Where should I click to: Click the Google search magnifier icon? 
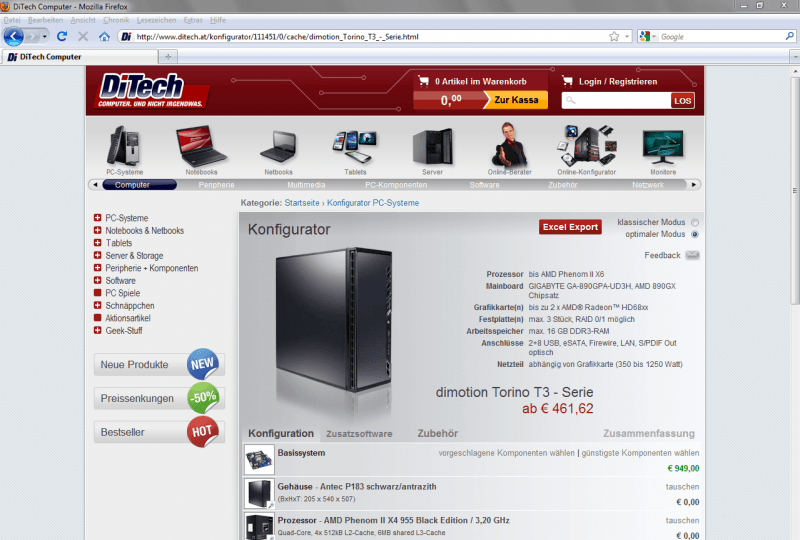pyautogui.click(x=789, y=36)
